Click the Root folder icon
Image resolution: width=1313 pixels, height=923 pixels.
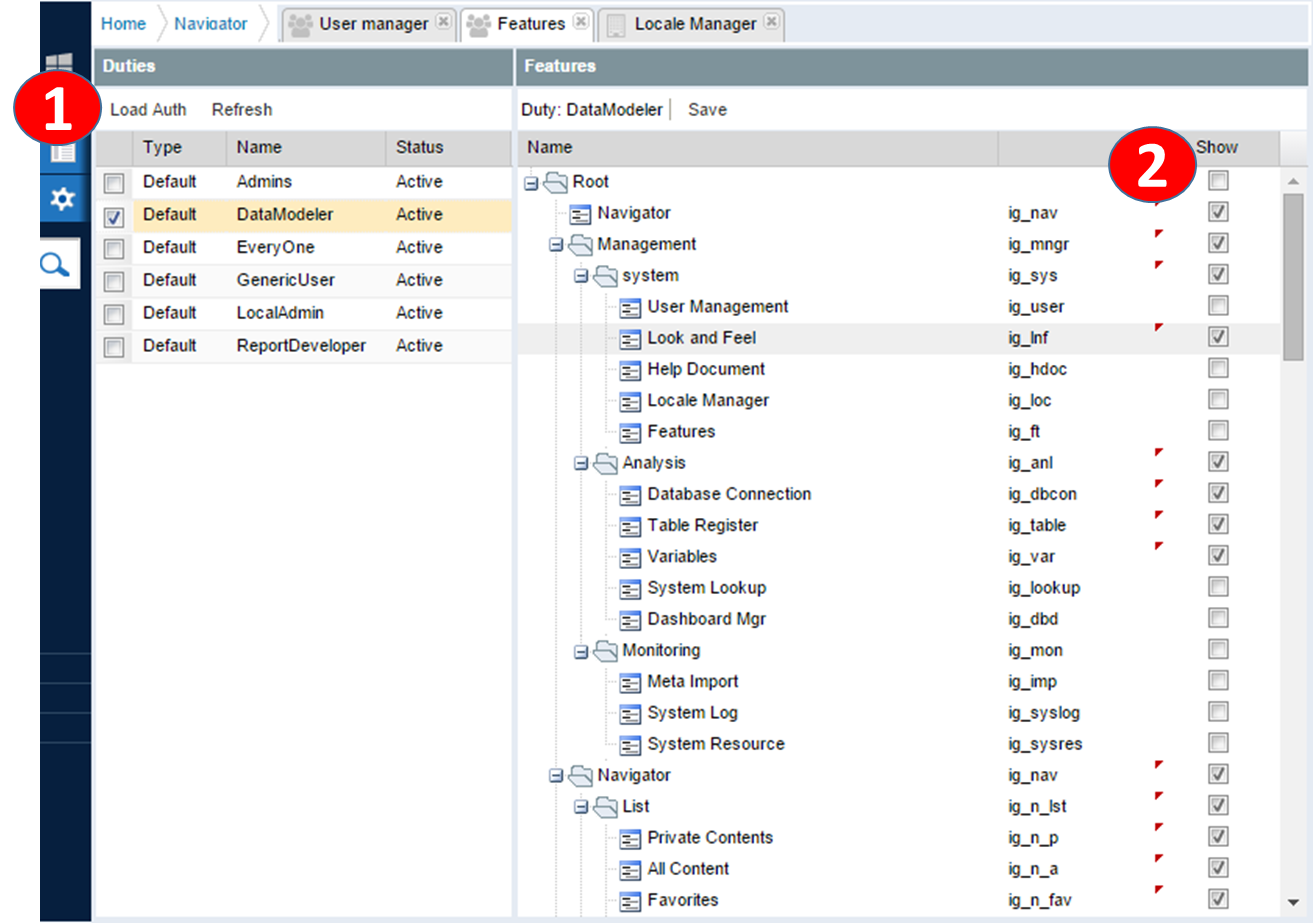pyautogui.click(x=555, y=182)
